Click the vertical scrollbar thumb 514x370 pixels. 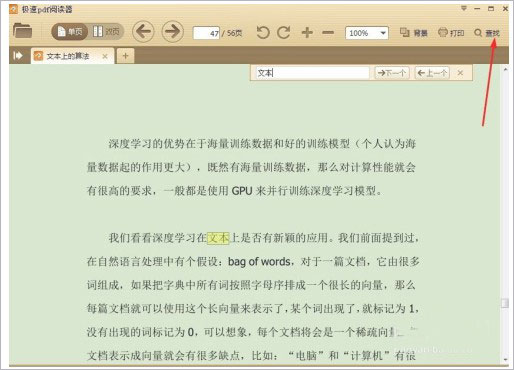[505, 303]
